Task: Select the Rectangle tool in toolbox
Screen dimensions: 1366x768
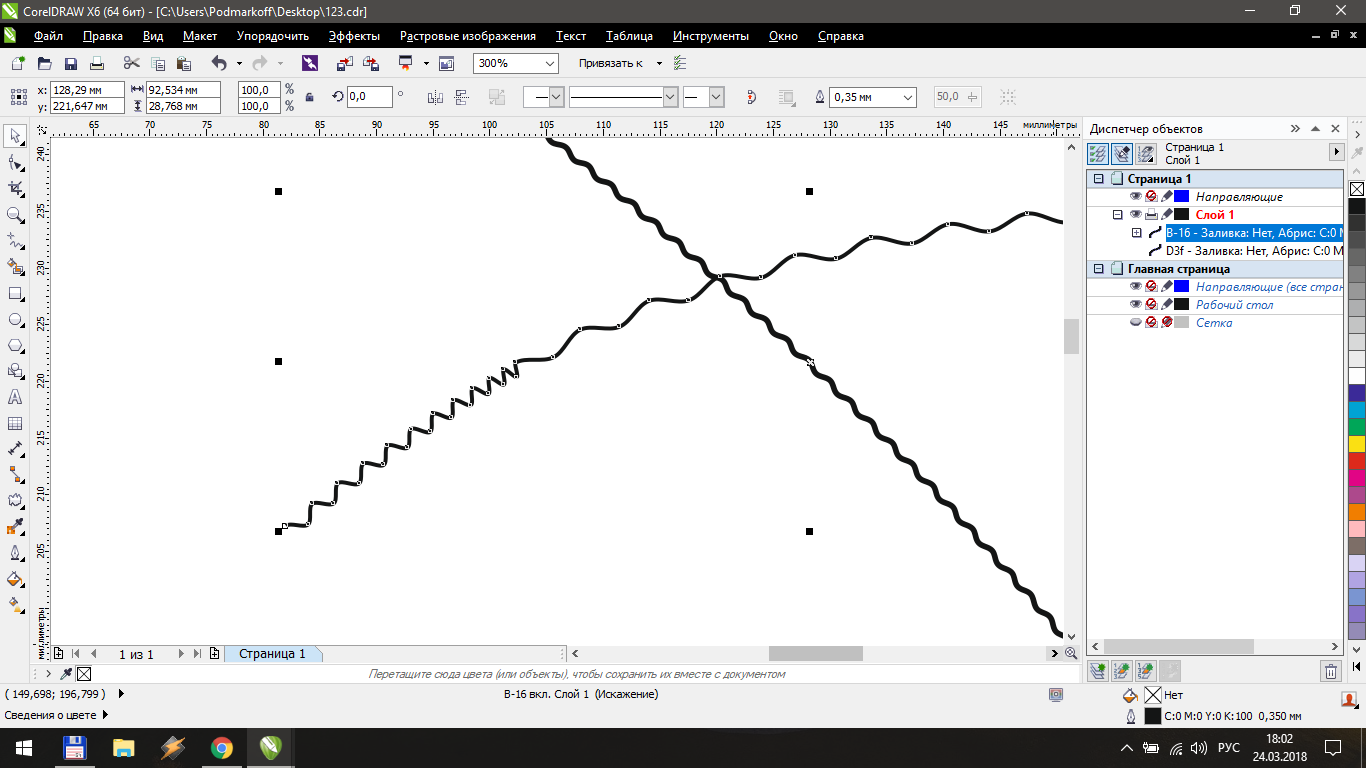Action: pos(15,294)
